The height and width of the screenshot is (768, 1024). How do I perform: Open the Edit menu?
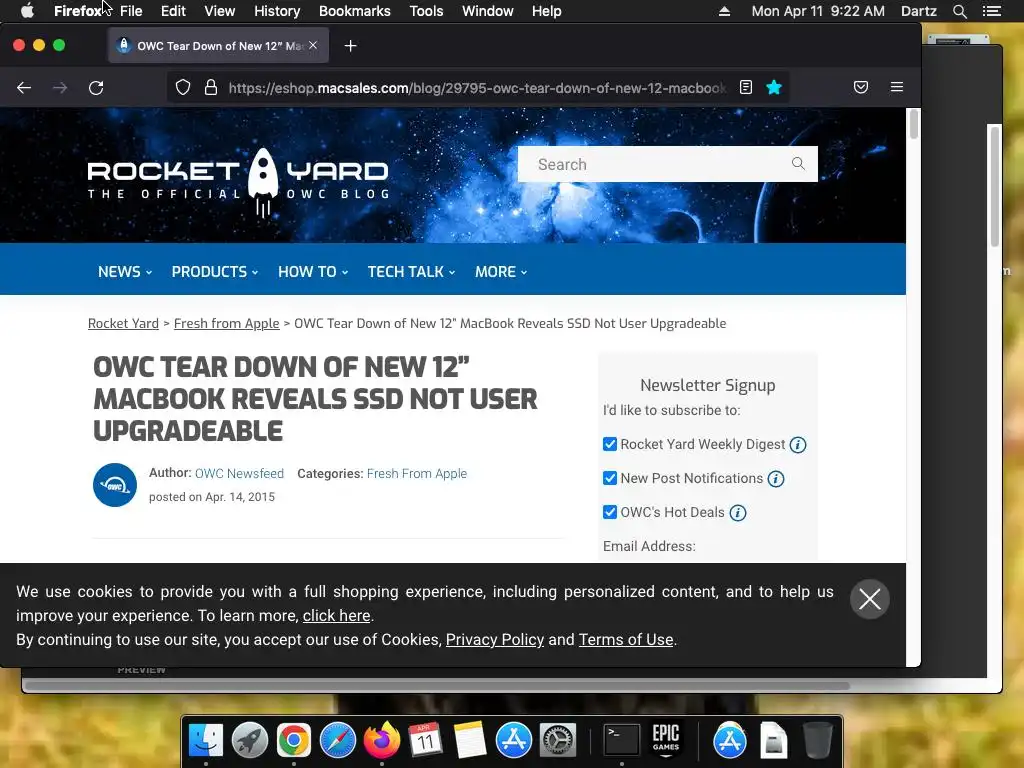pos(173,11)
